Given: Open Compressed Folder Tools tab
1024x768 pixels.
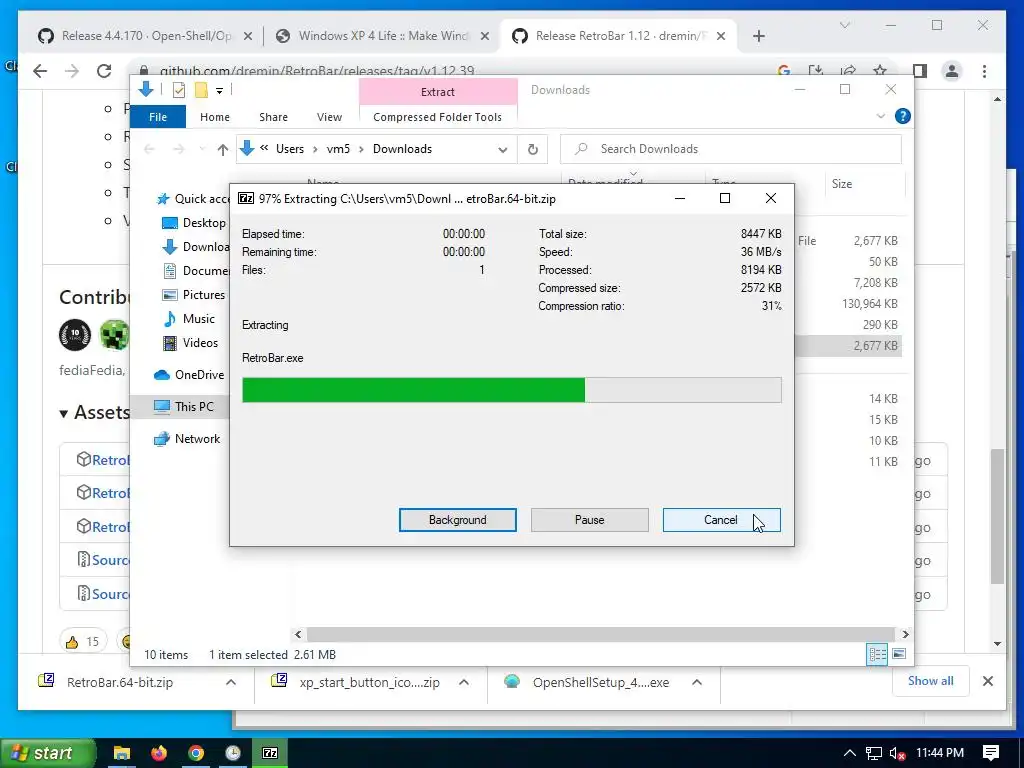Looking at the screenshot, I should coord(438,117).
